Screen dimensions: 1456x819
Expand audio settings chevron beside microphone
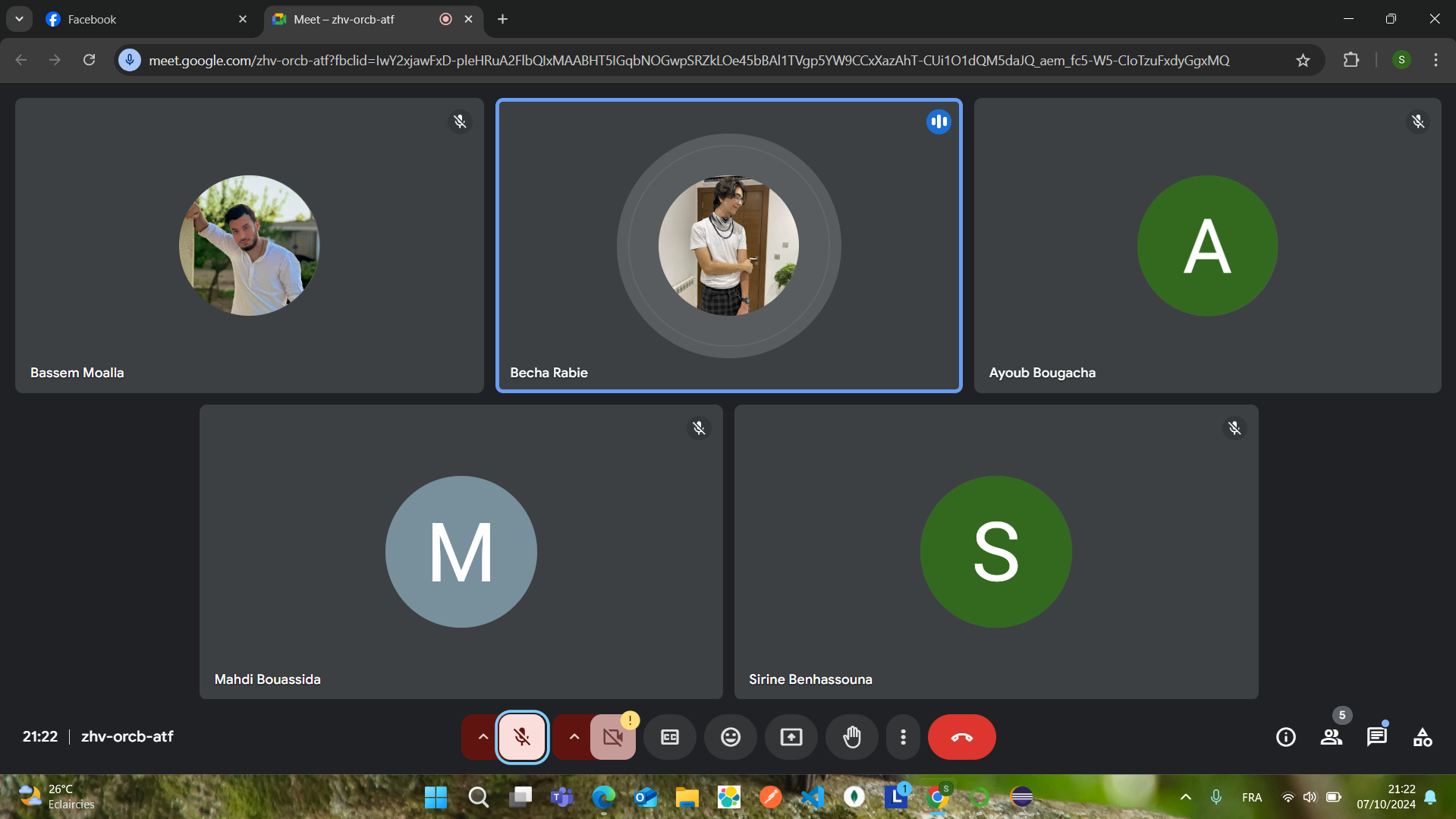click(x=483, y=737)
